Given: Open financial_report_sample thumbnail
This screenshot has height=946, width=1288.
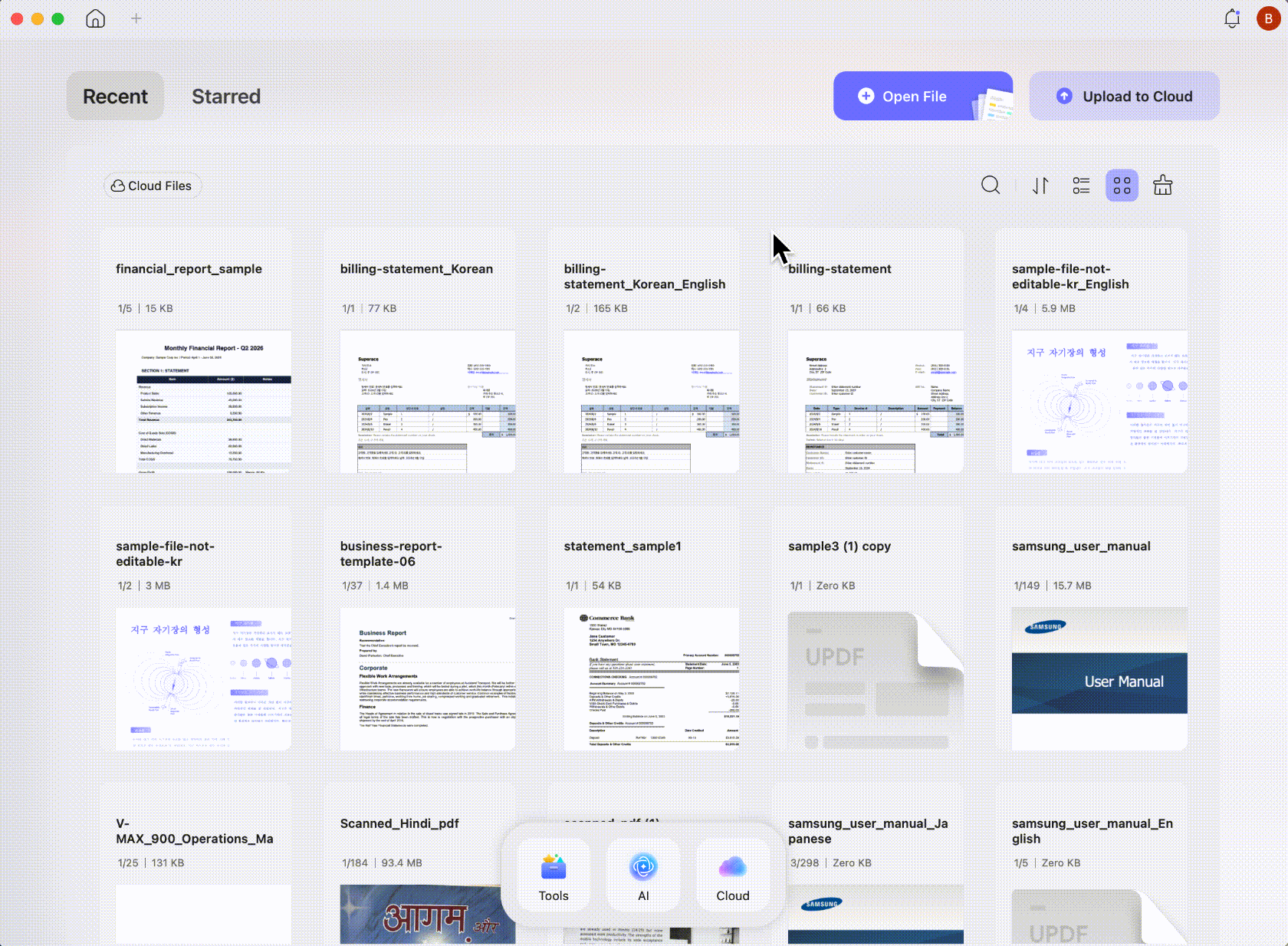Looking at the screenshot, I should click(203, 401).
